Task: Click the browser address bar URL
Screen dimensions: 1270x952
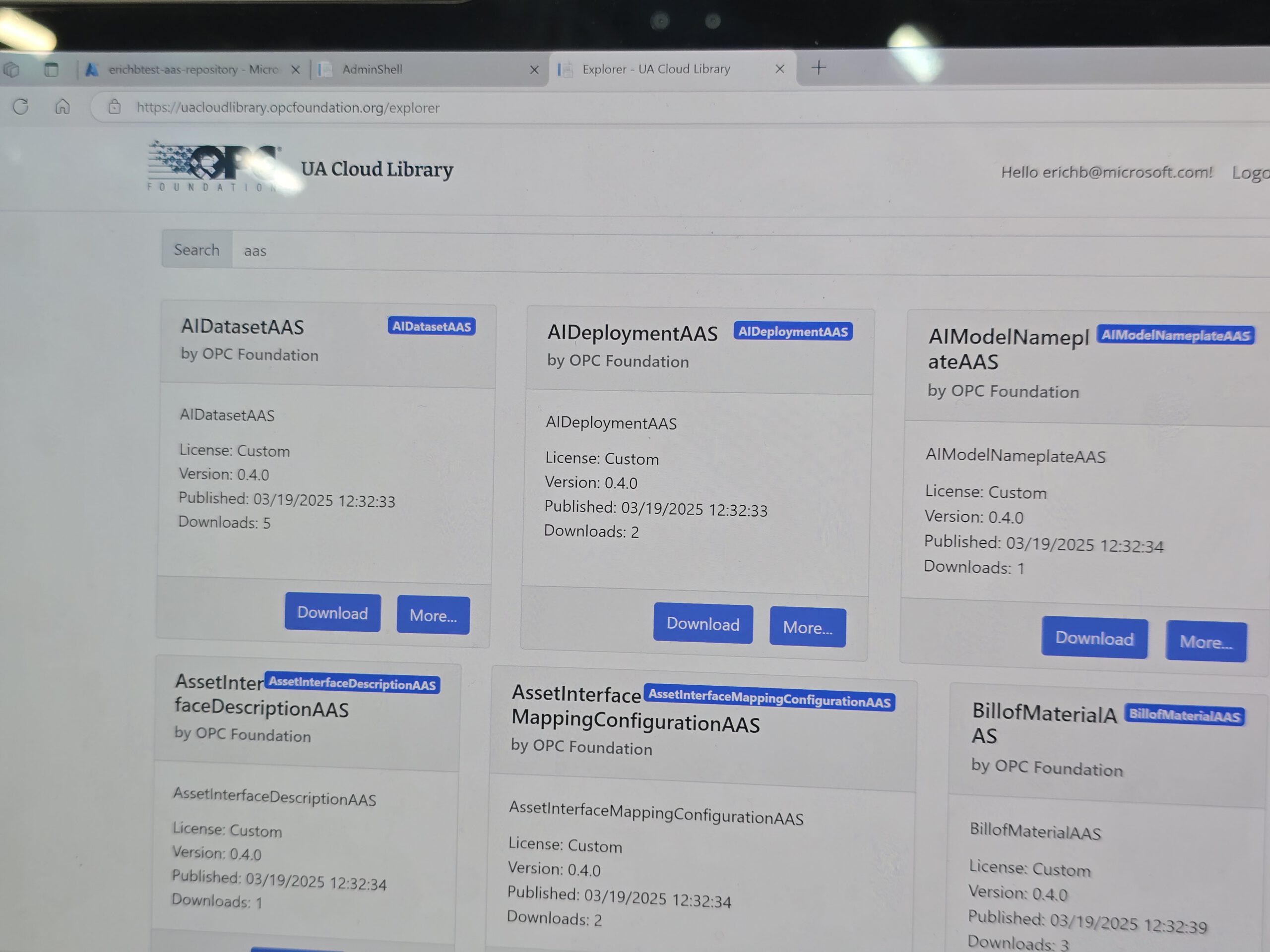Action: point(288,107)
